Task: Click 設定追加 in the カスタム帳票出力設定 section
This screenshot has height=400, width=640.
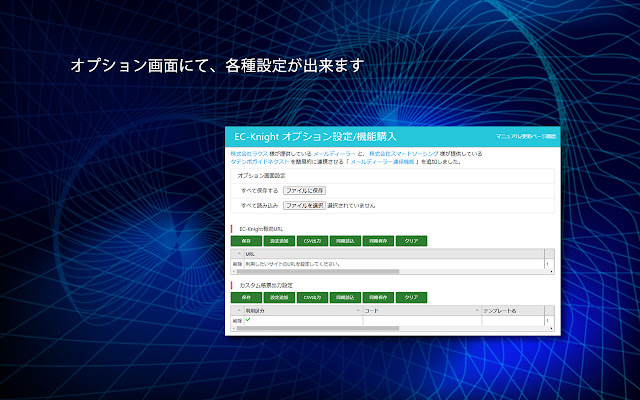Action: [x=279, y=298]
